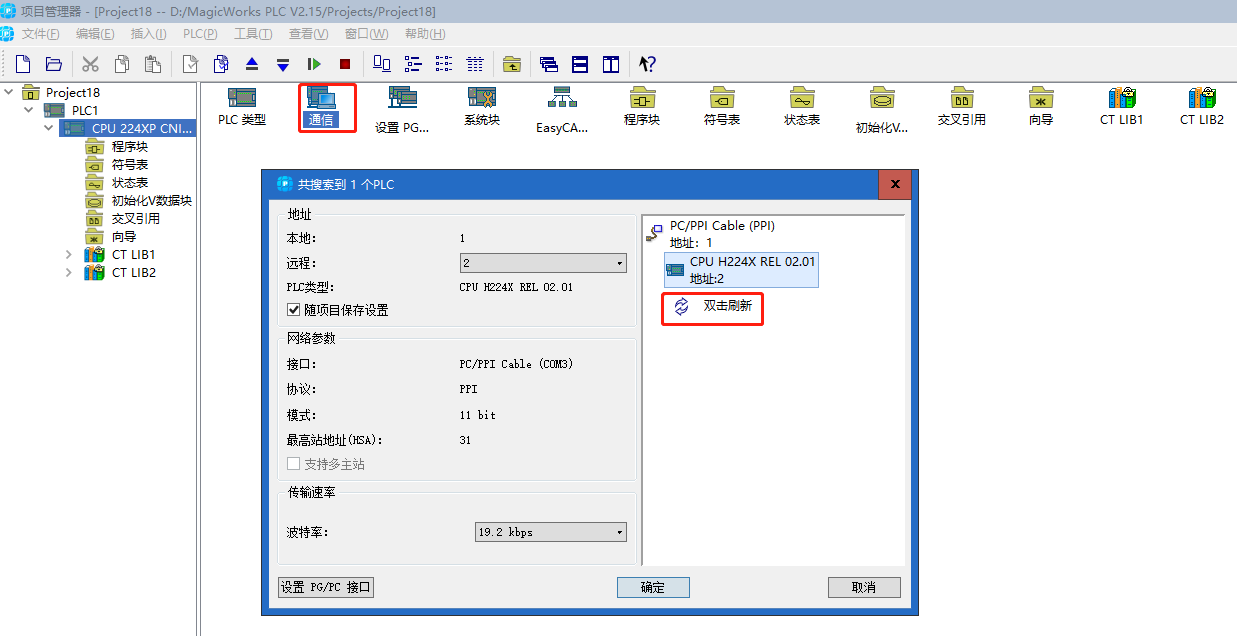
Task: Open the 向导 wizard icon in the main pane
Action: [1042, 106]
